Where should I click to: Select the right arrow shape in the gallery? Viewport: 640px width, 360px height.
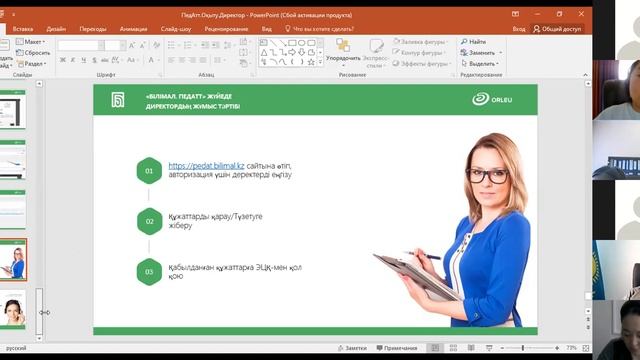(292, 52)
